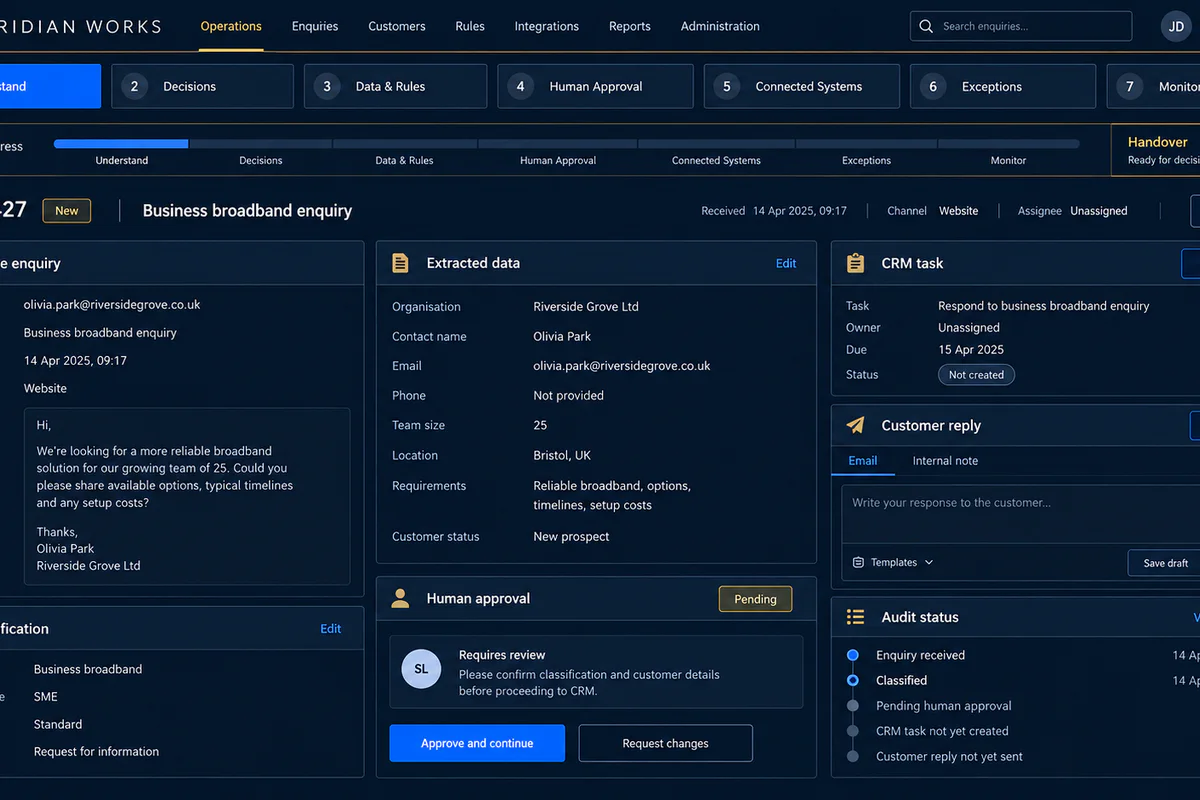Click the customer response text area
Viewport: 1200px width, 800px height.
point(1020,513)
